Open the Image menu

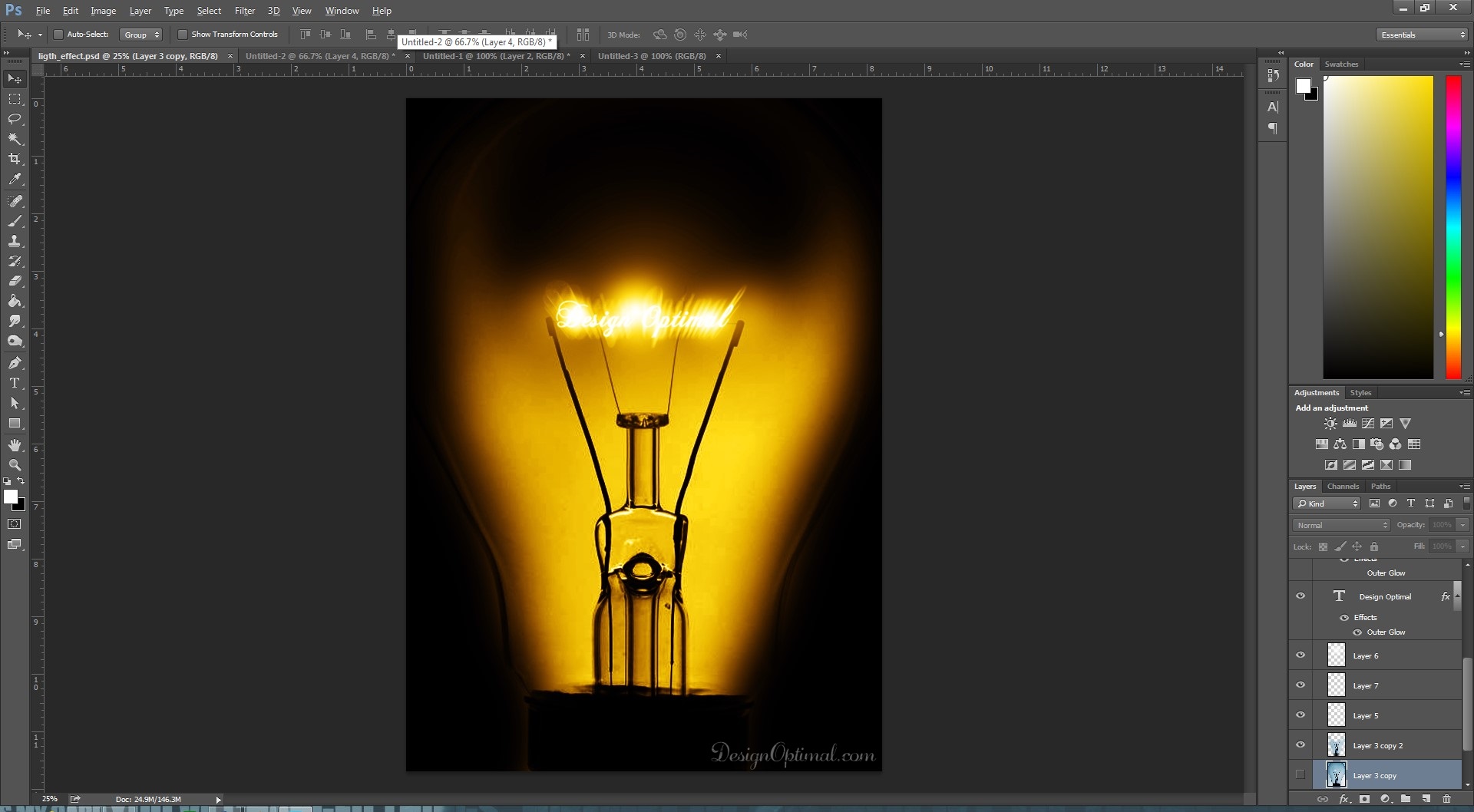pos(104,11)
